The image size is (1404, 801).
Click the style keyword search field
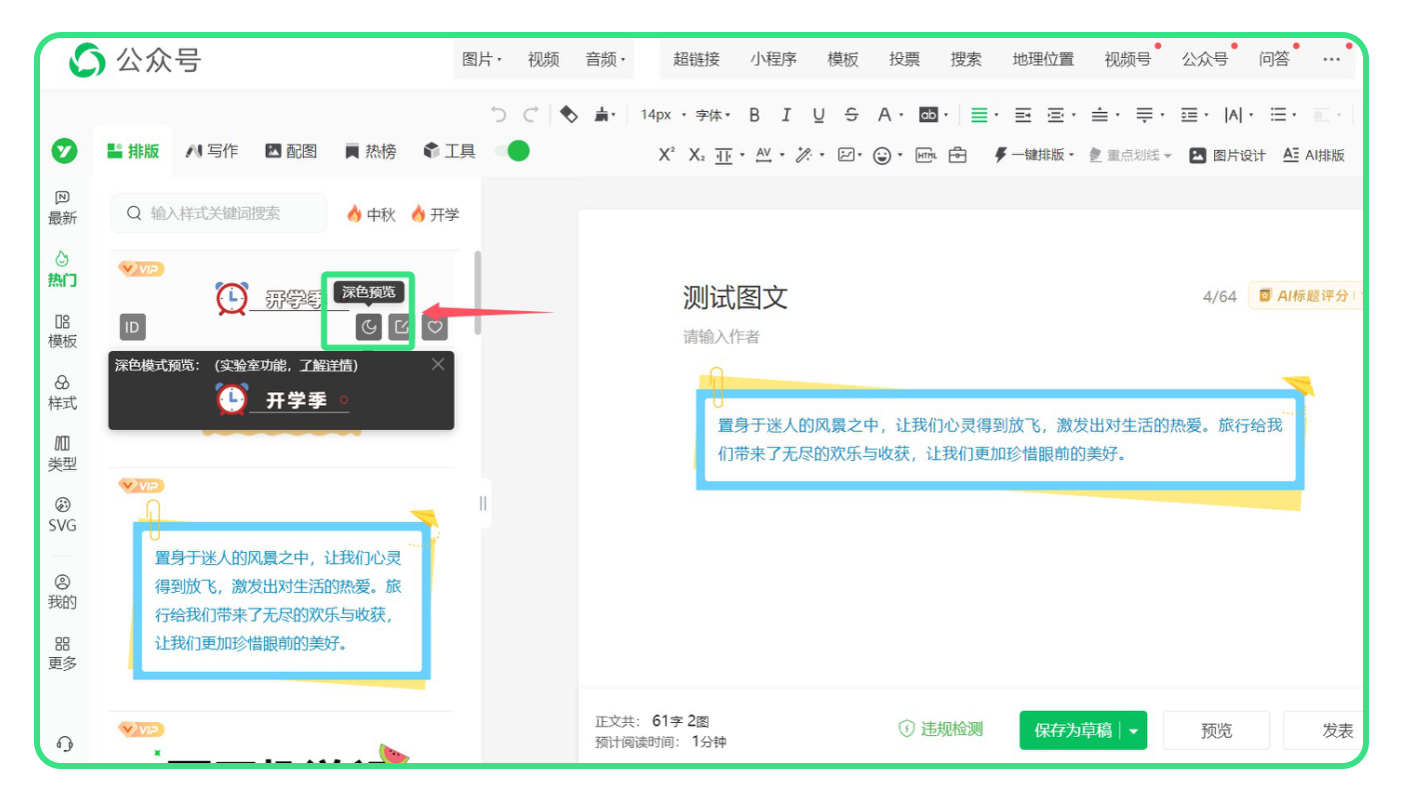pos(219,213)
